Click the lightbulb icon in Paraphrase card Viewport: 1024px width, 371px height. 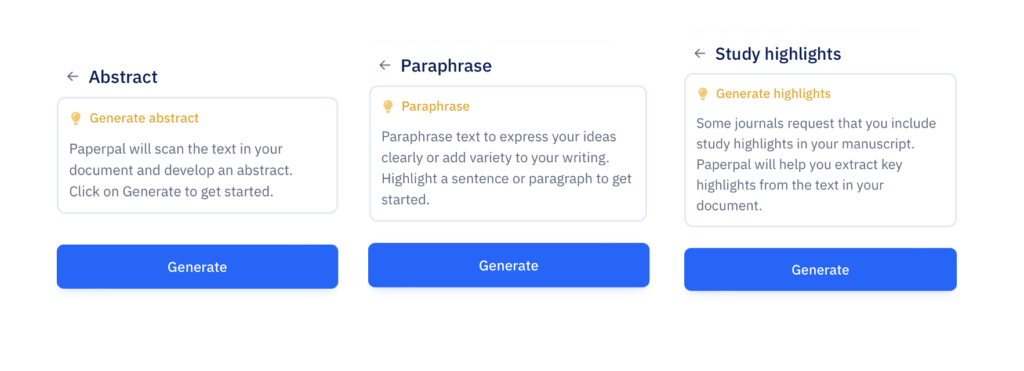point(388,106)
